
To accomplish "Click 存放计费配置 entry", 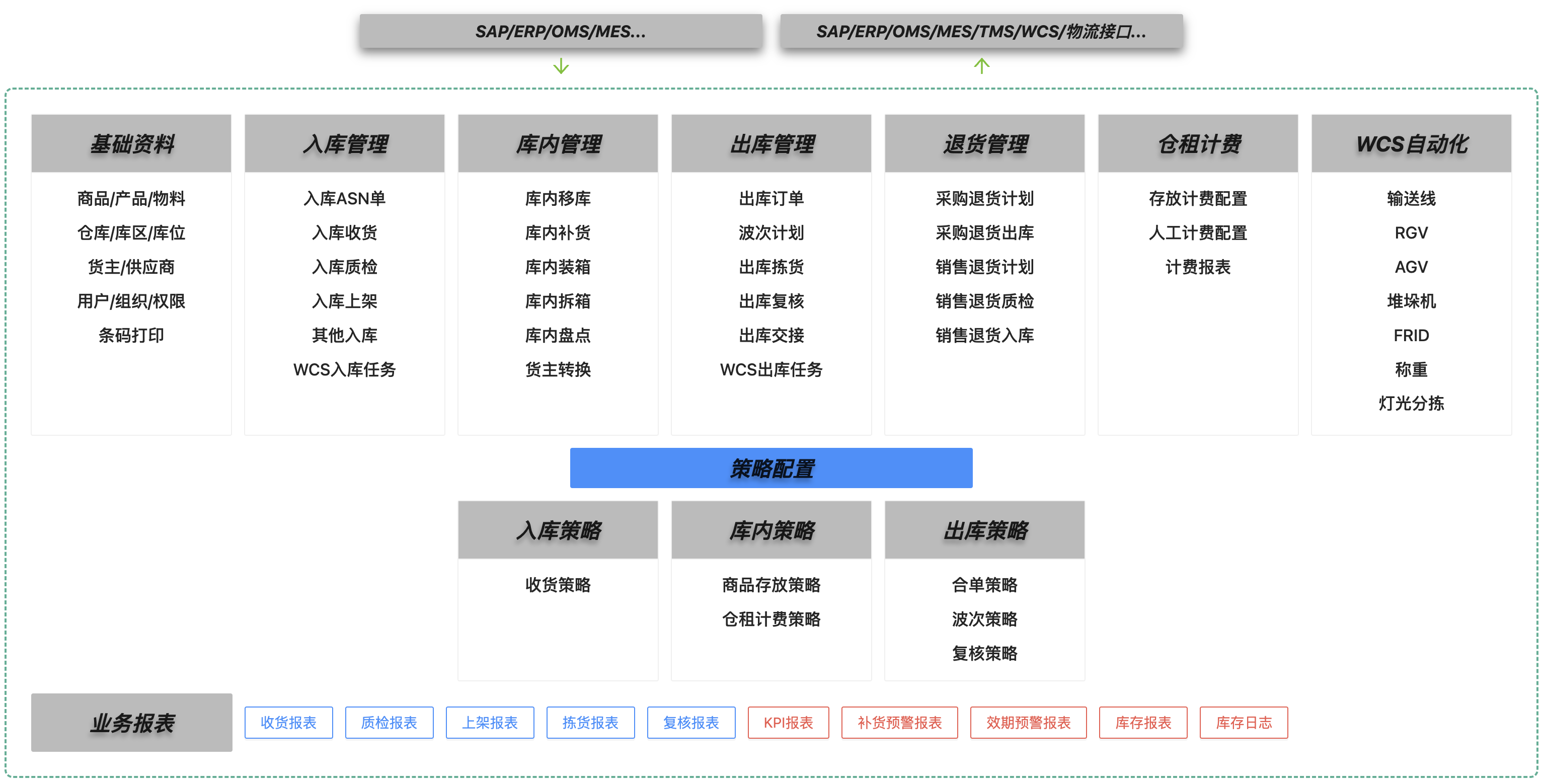I will [x=1198, y=198].
